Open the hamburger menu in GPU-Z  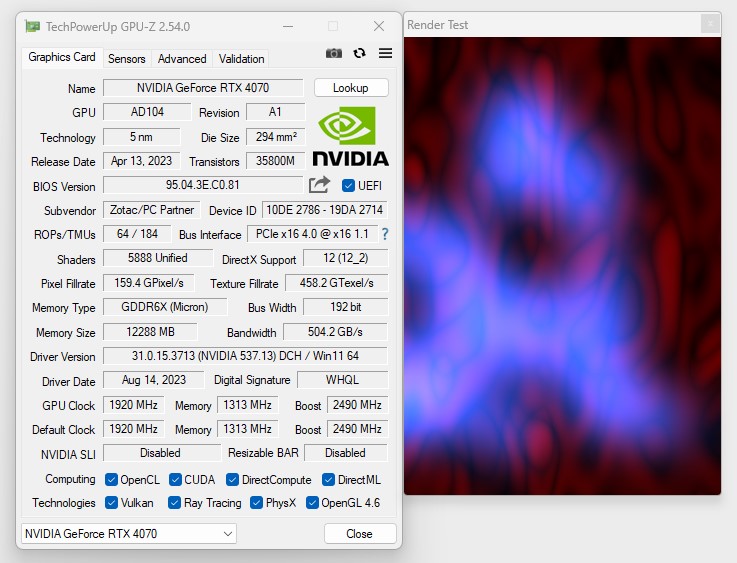point(385,53)
